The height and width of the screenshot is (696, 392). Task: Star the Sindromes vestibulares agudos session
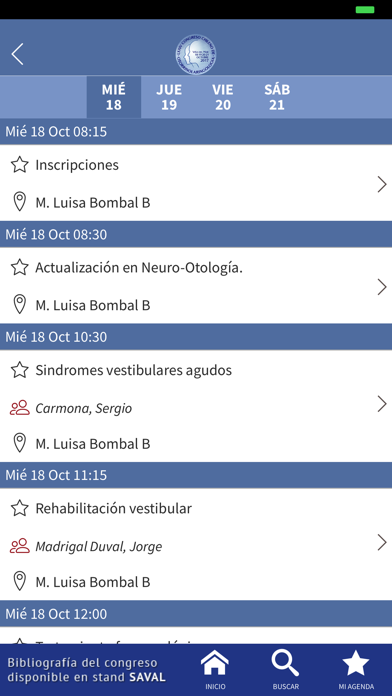tap(20, 370)
